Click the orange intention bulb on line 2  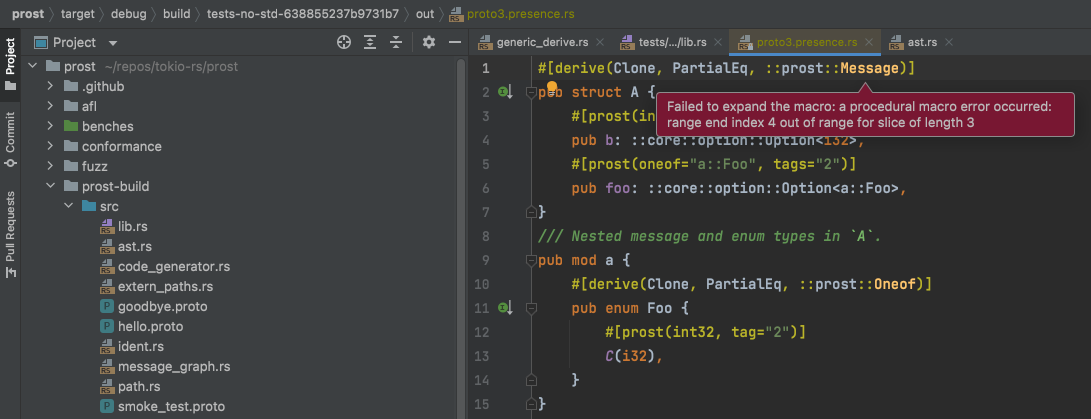(552, 88)
